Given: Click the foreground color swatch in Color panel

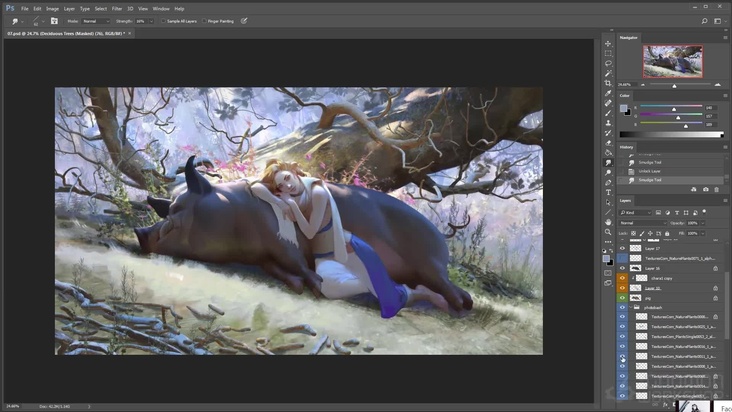Looking at the screenshot, I should coord(623,107).
